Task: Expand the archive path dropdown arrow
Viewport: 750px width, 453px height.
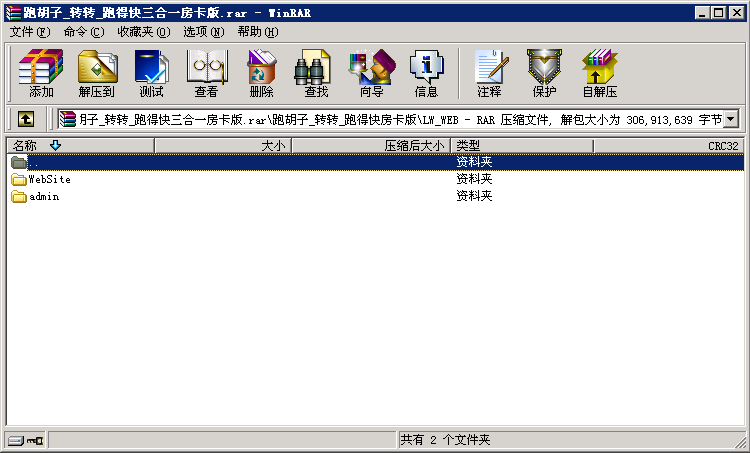Action: (730, 119)
